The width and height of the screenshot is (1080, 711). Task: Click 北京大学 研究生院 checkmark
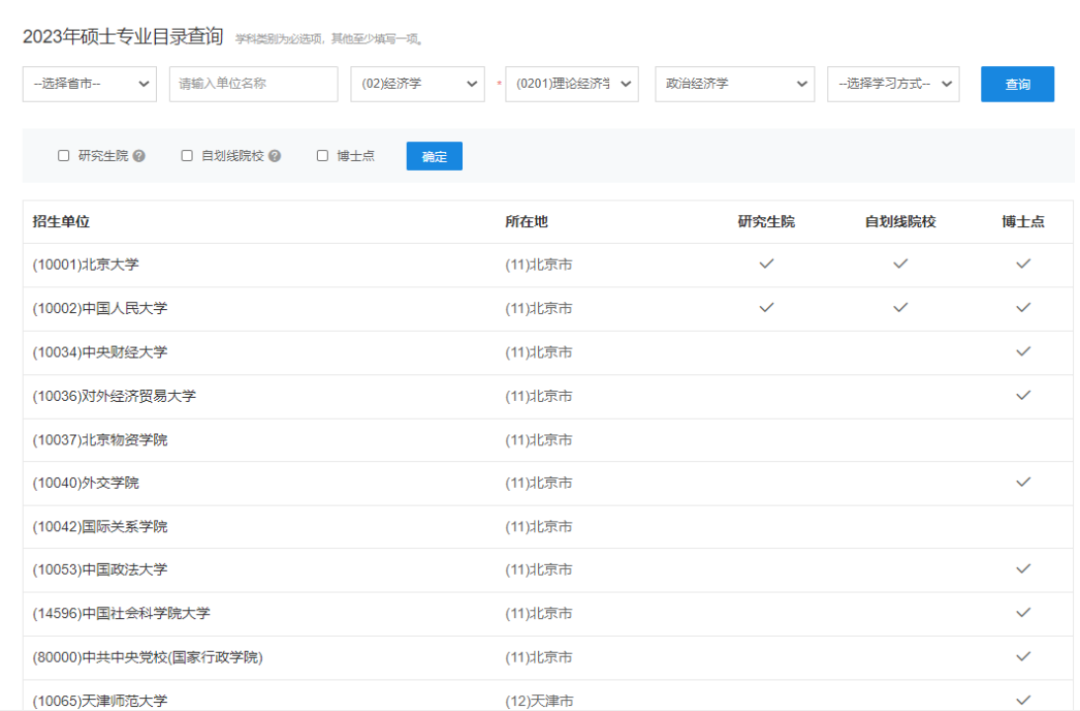click(x=767, y=264)
